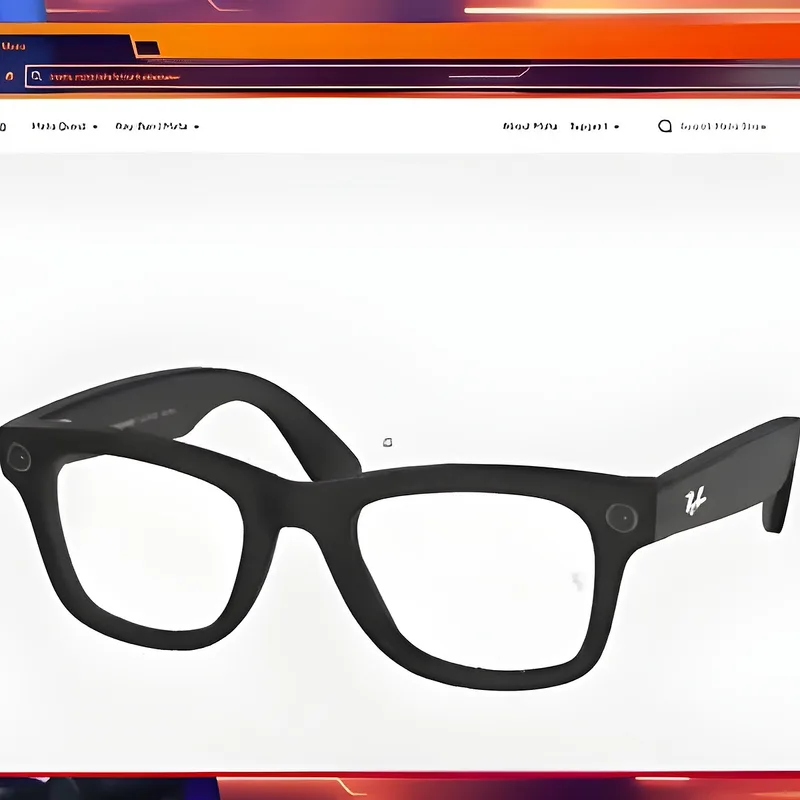The width and height of the screenshot is (800, 800).
Task: Click the icon left of the address bar
Action: click(9, 77)
